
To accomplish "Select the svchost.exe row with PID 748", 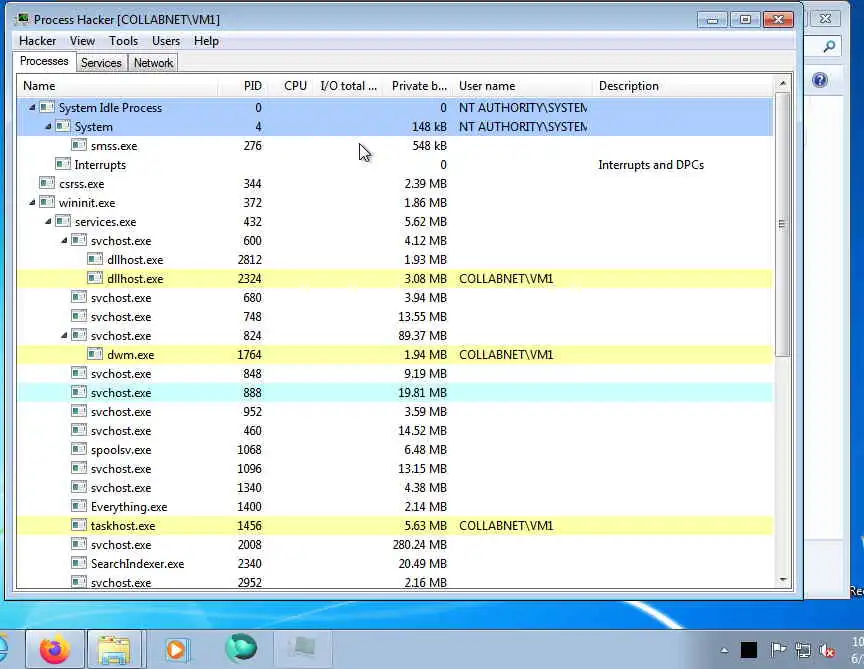I will click(x=395, y=316).
